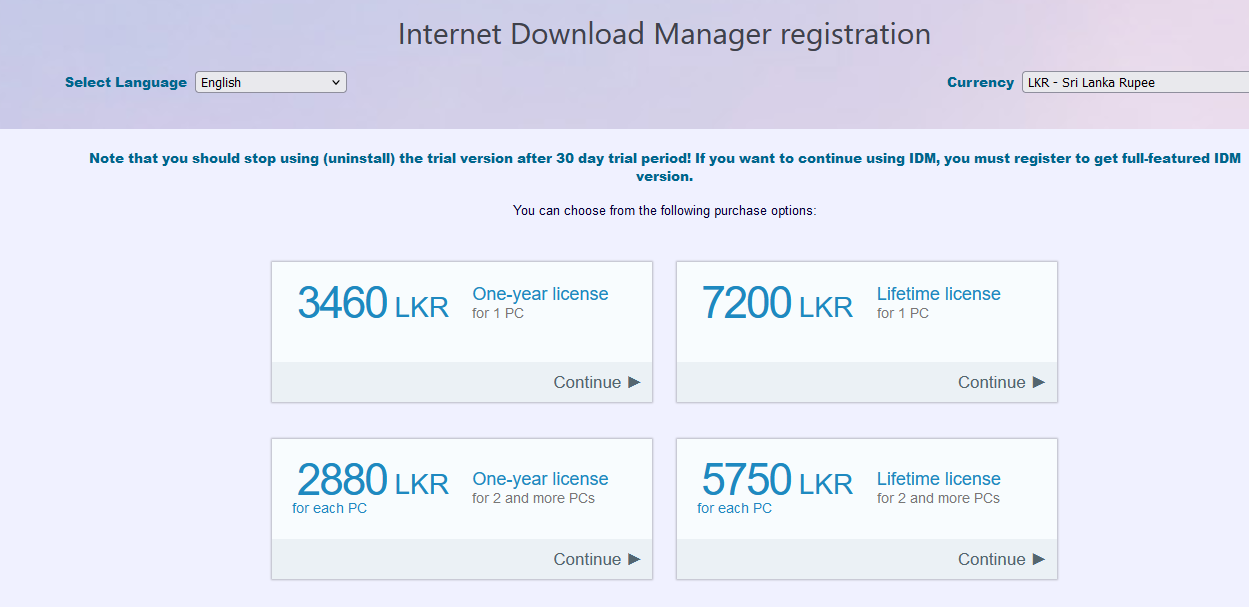Click 'for 2 and more PCs' under One-year license
Viewport: 1249px width, 607px height.
pyautogui.click(x=533, y=498)
